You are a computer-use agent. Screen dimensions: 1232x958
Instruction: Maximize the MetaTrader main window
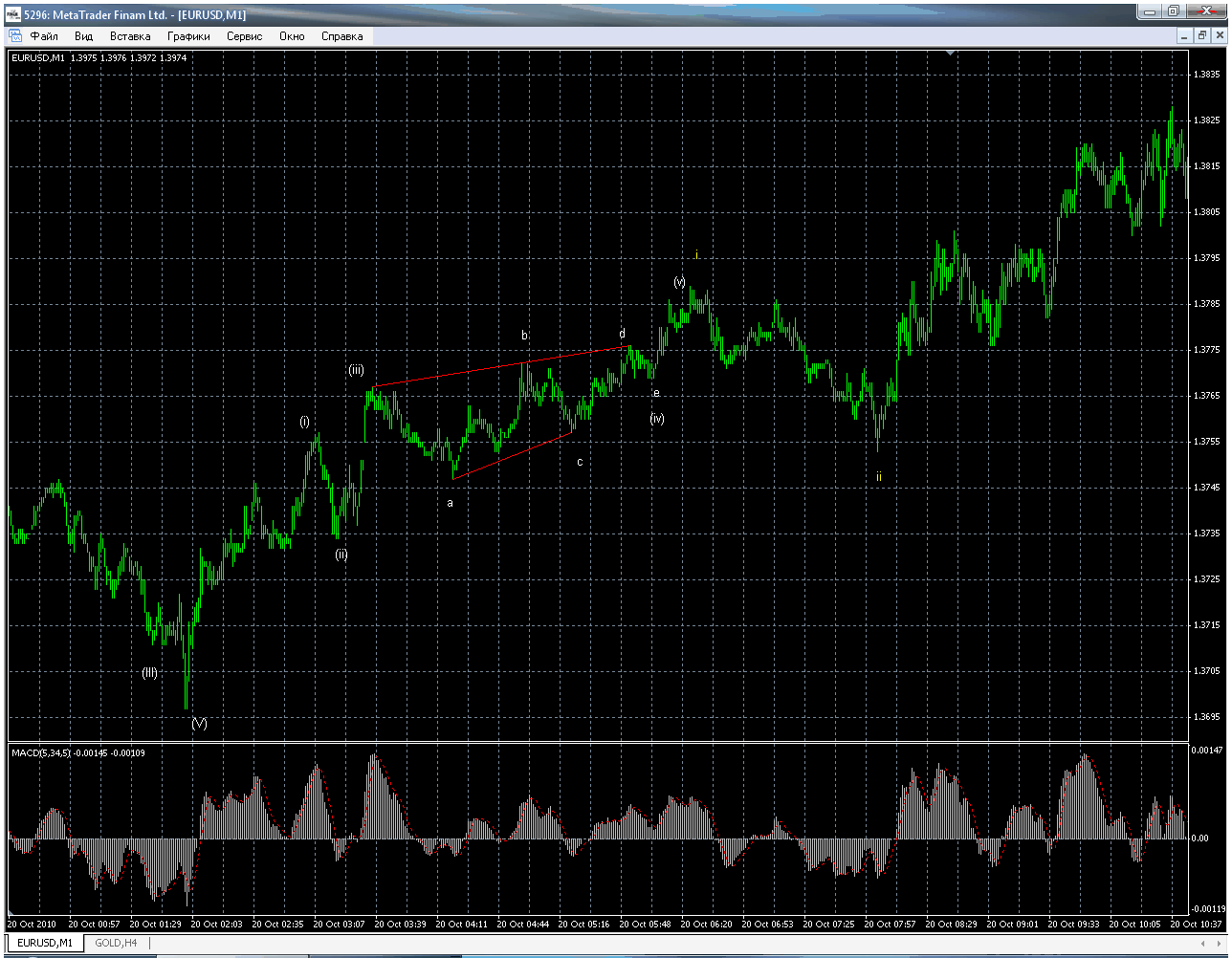click(x=1175, y=11)
